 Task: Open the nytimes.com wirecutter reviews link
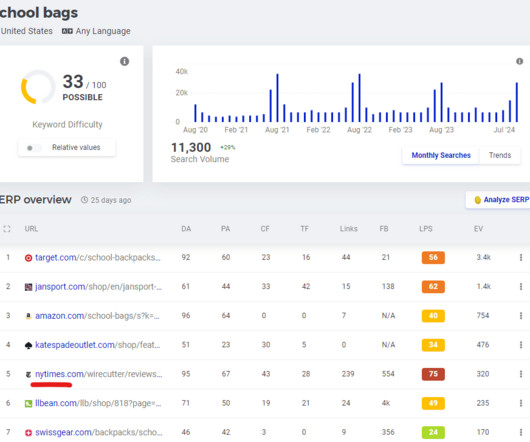click(99, 374)
